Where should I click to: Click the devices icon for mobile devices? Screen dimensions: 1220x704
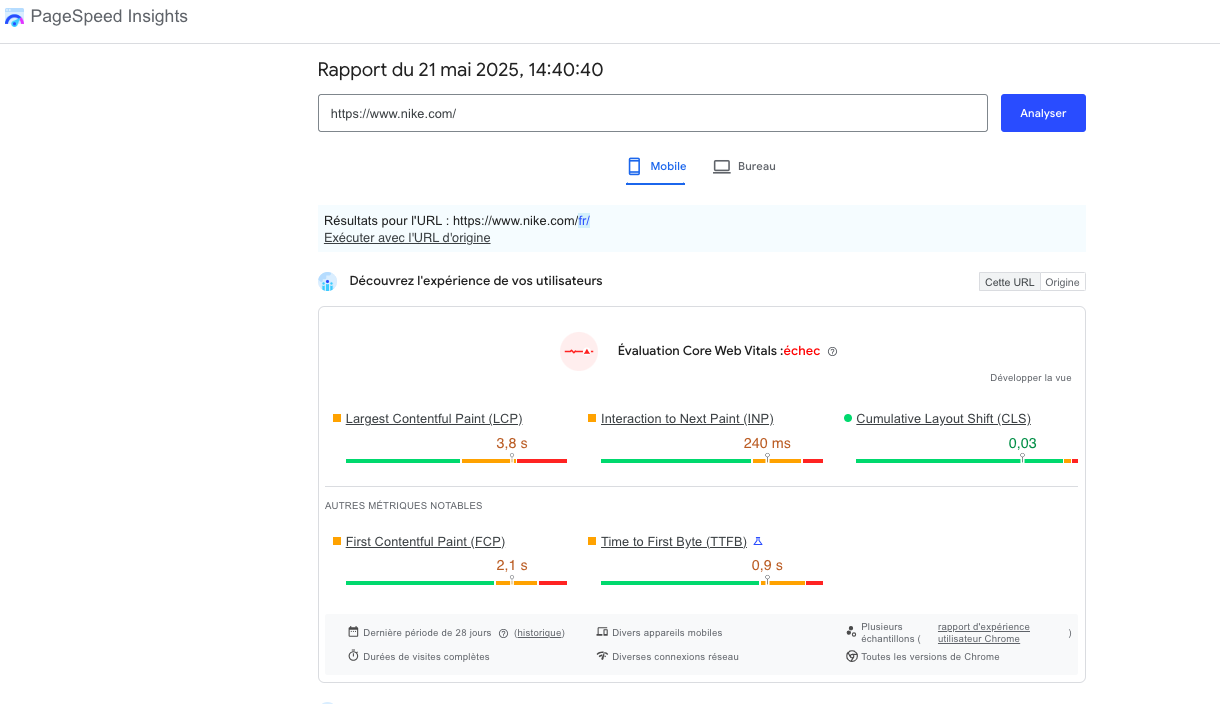[602, 632]
